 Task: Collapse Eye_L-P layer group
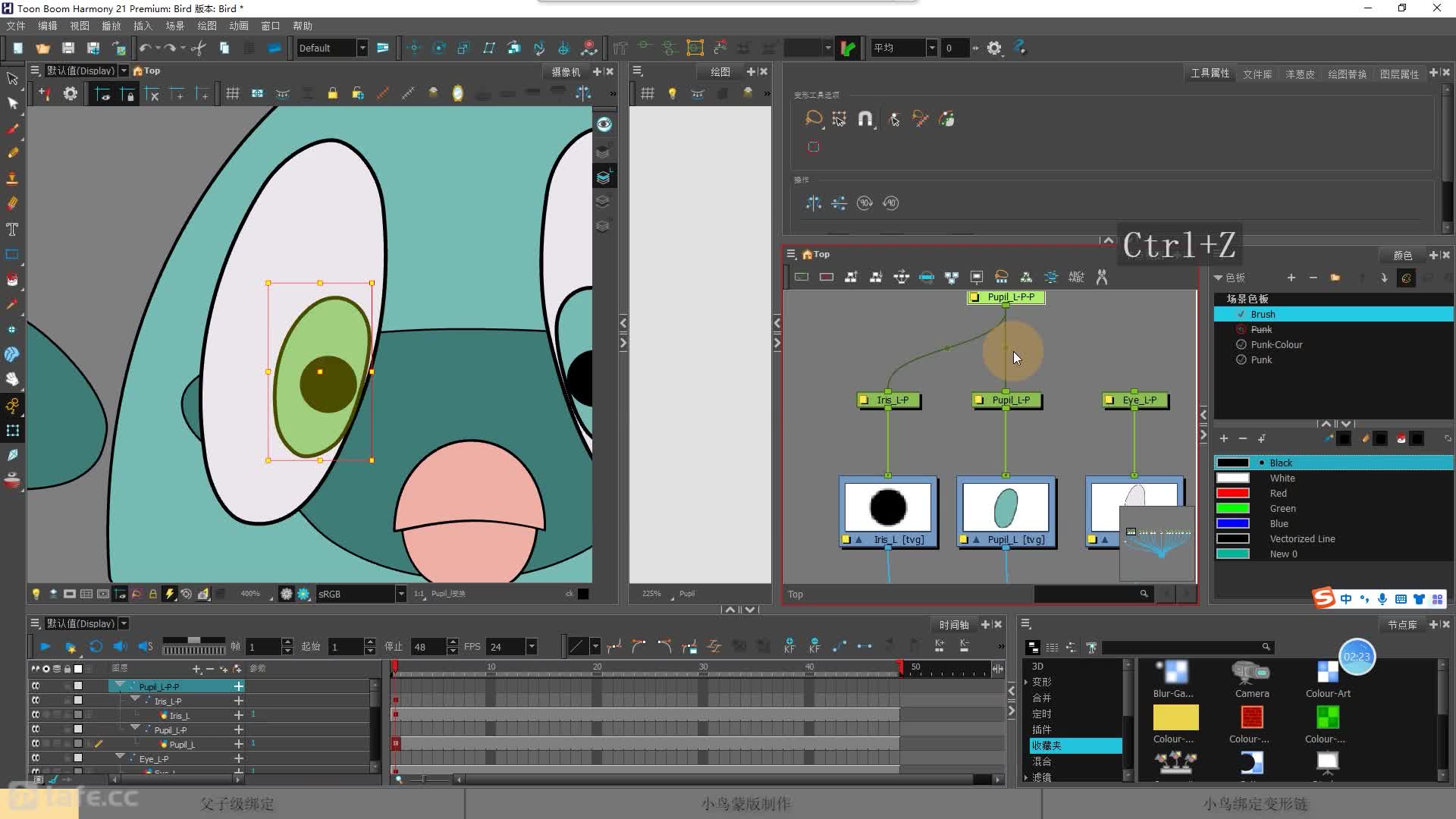click(x=120, y=758)
